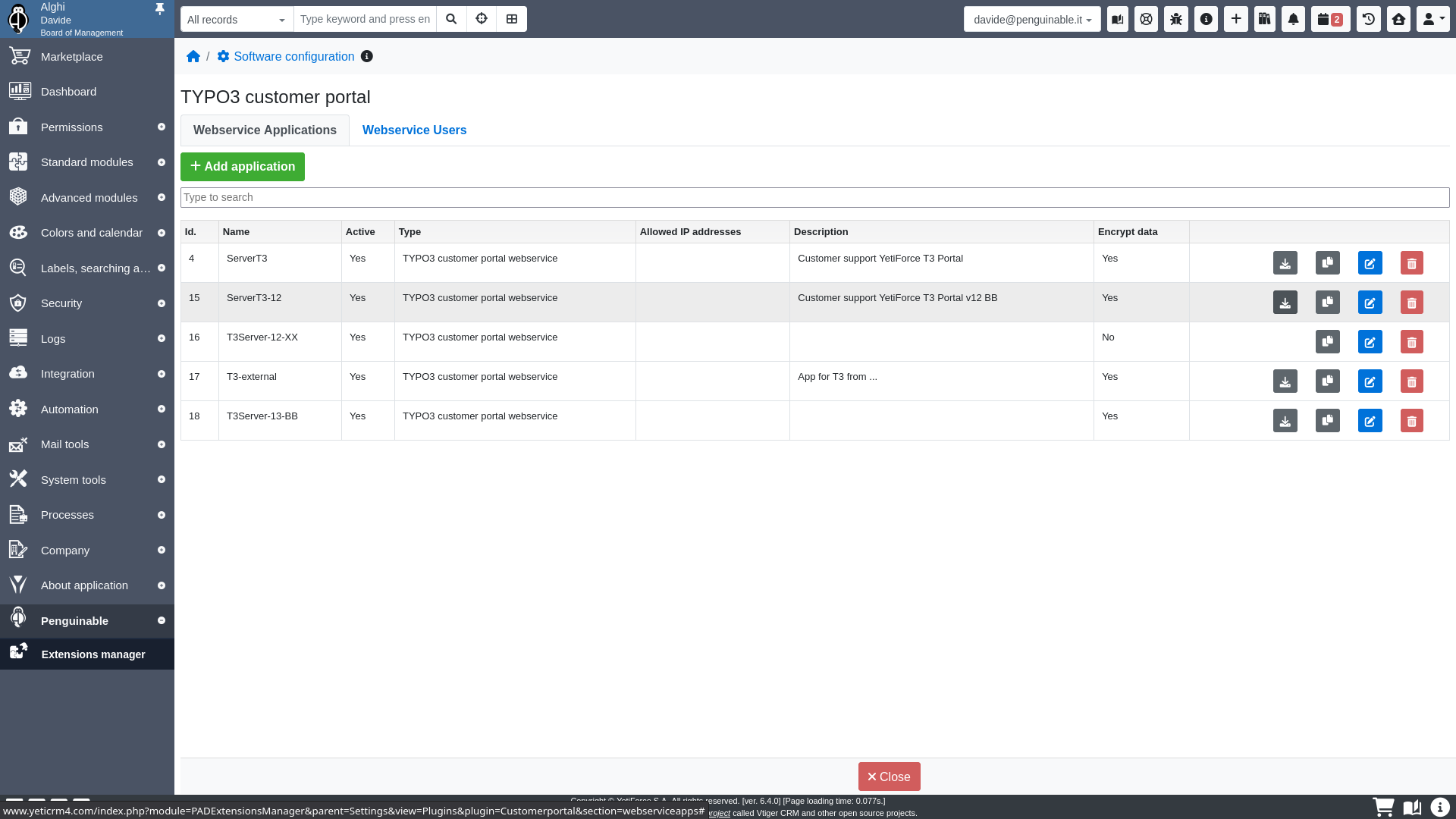Copy the ServerT3-12 application key
Viewport: 1456px width, 819px height.
[x=1327, y=303]
